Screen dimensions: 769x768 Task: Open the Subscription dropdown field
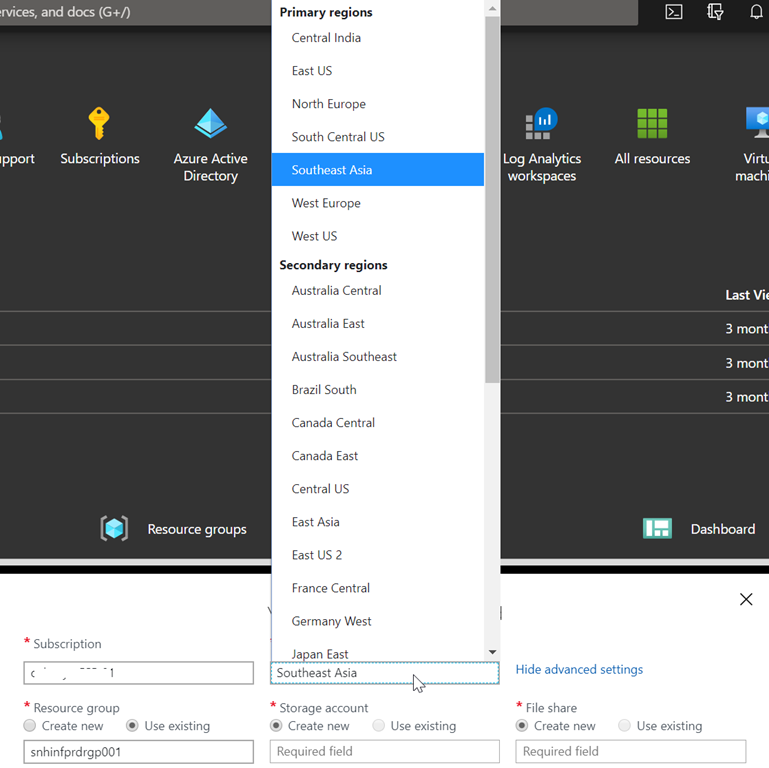[x=138, y=673]
